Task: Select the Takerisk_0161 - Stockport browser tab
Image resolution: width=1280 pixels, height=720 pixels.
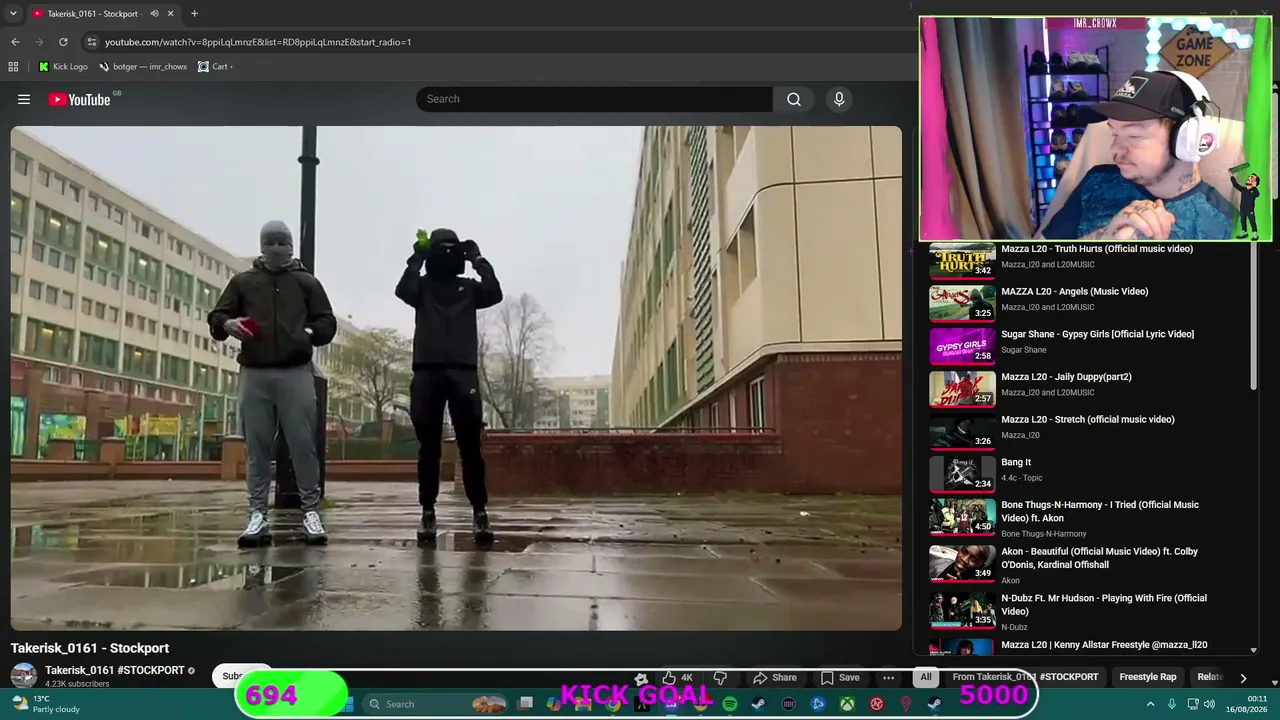Action: coord(102,14)
